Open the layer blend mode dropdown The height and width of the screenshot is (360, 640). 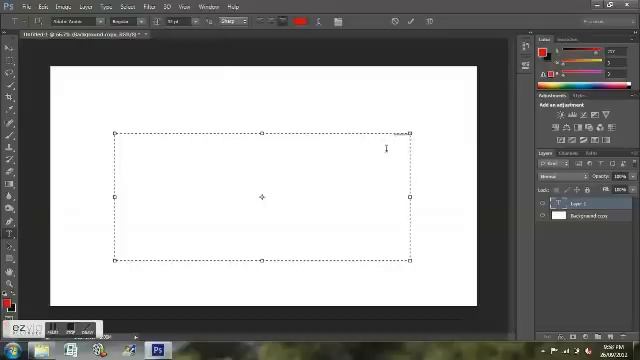tap(563, 177)
